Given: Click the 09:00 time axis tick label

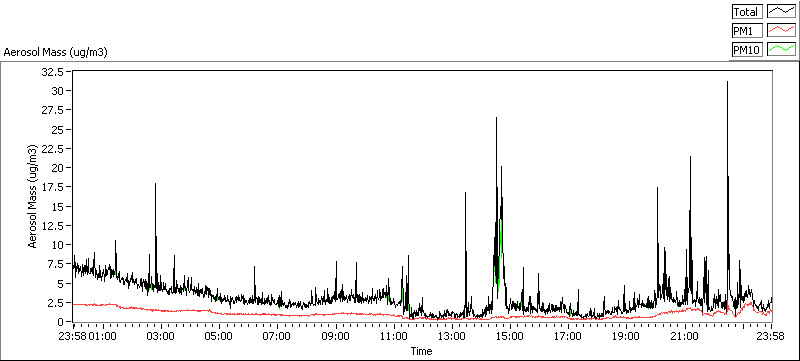Looking at the screenshot, I should click(336, 337).
